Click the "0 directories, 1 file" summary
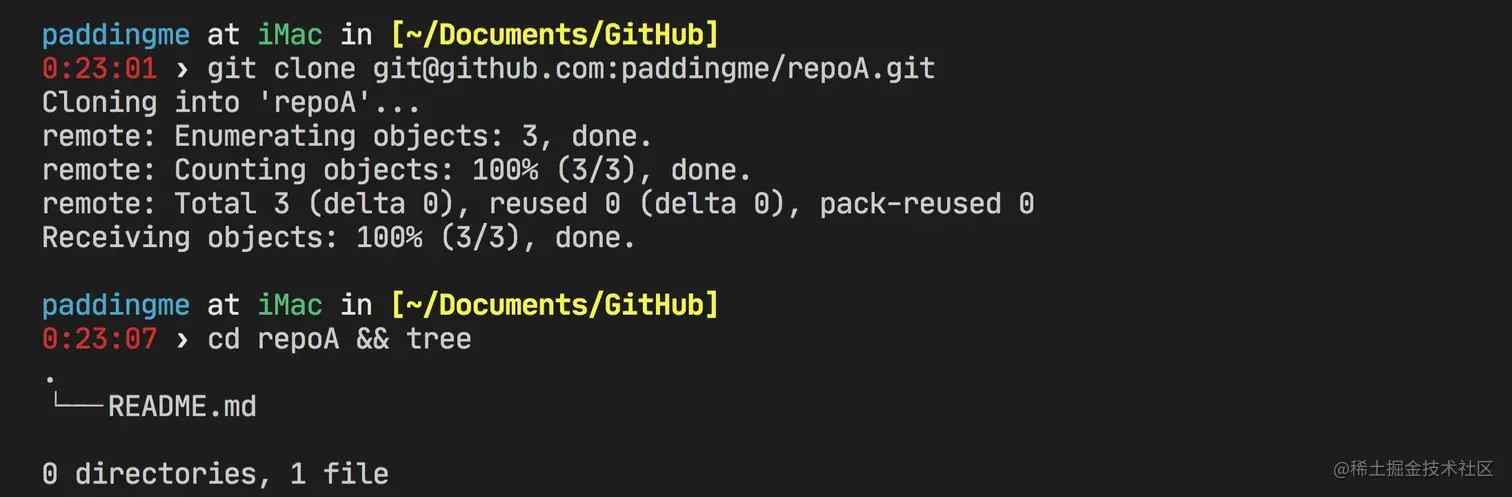This screenshot has width=1512, height=497. pos(215,473)
